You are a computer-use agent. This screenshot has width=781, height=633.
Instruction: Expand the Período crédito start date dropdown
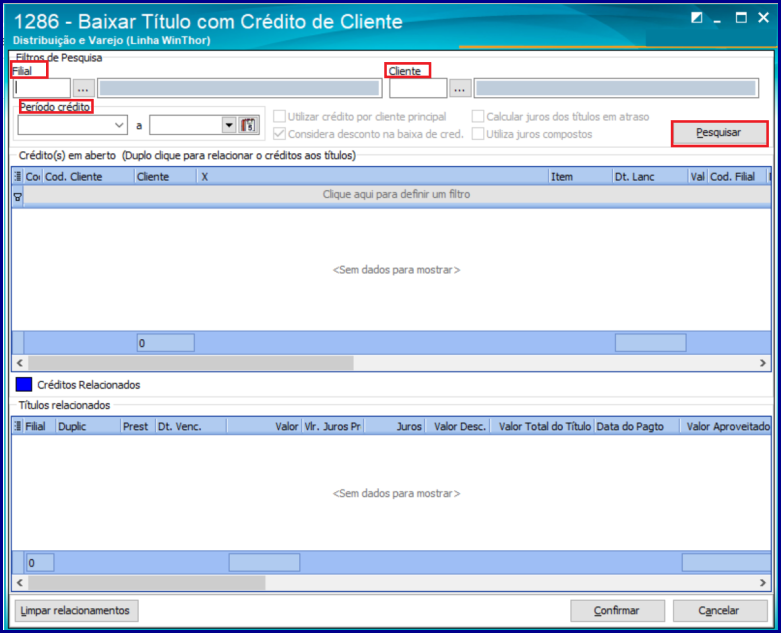119,125
